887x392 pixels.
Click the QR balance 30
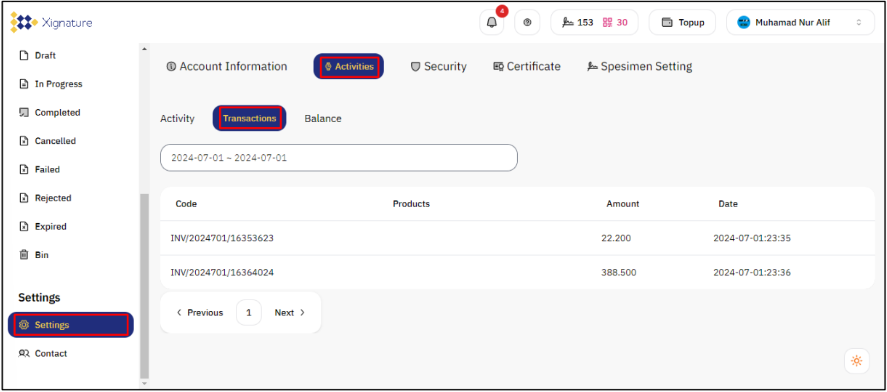[615, 23]
